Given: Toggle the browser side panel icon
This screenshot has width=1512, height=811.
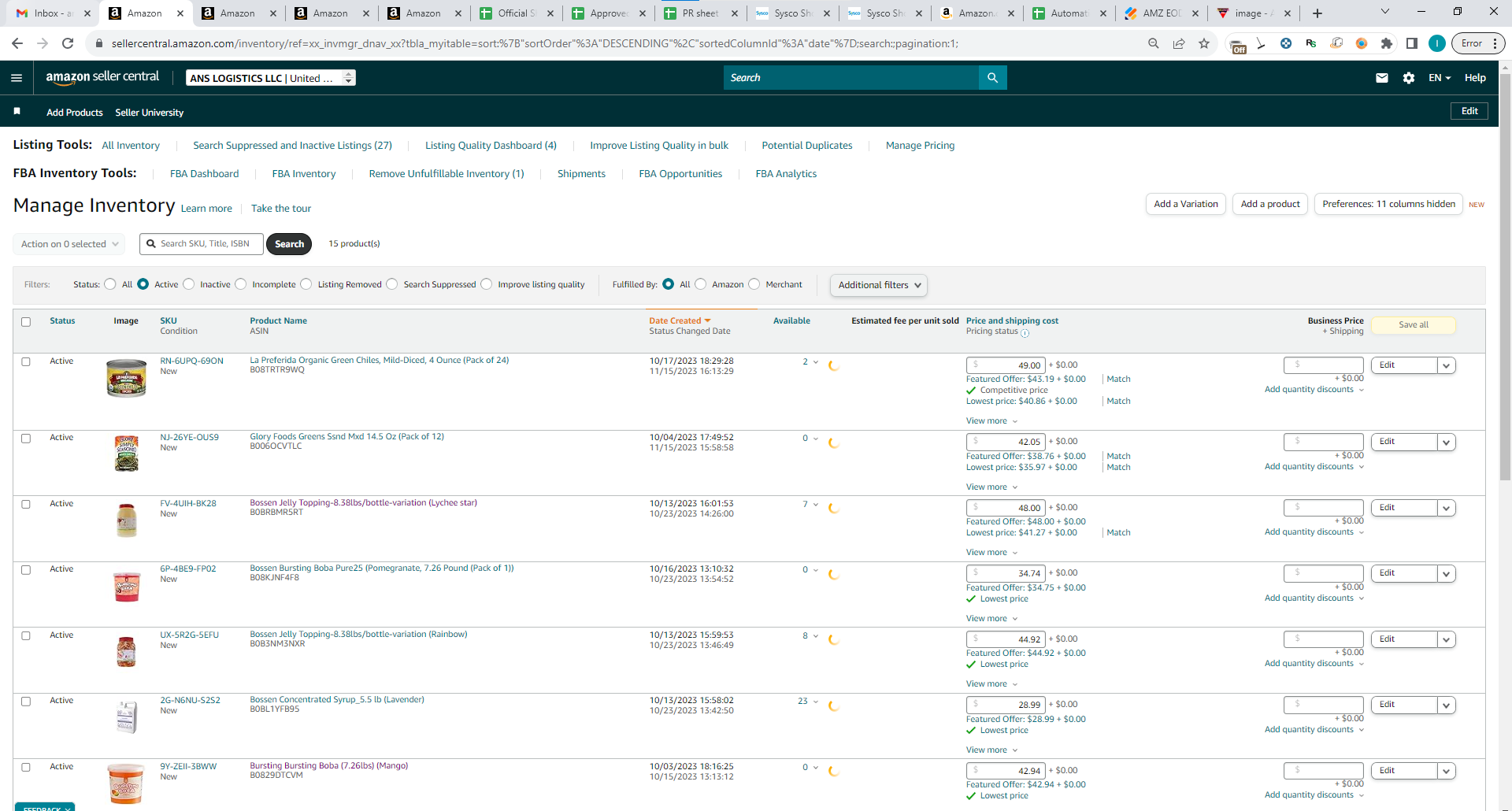Looking at the screenshot, I should pos(1412,43).
